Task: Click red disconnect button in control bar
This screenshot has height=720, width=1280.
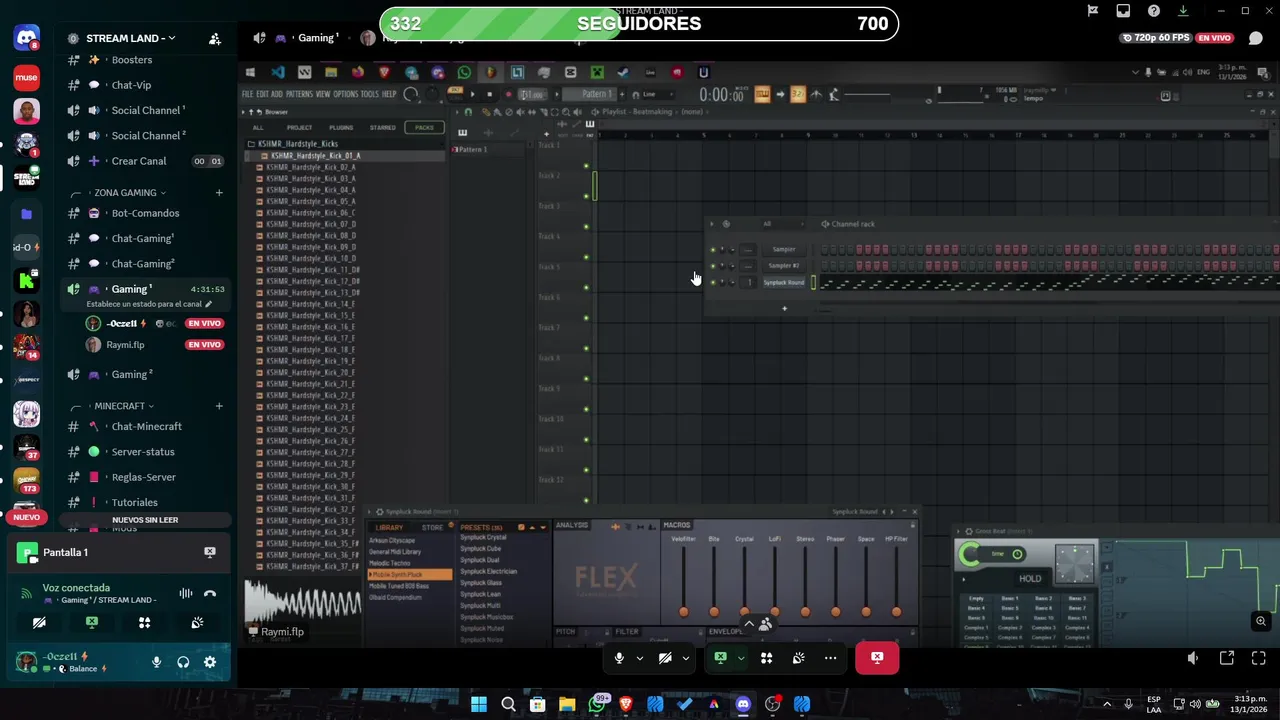Action: (x=877, y=658)
